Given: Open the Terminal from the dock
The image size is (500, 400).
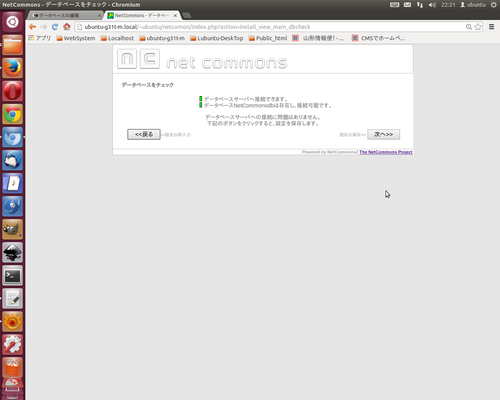Looking at the screenshot, I should (13, 275).
